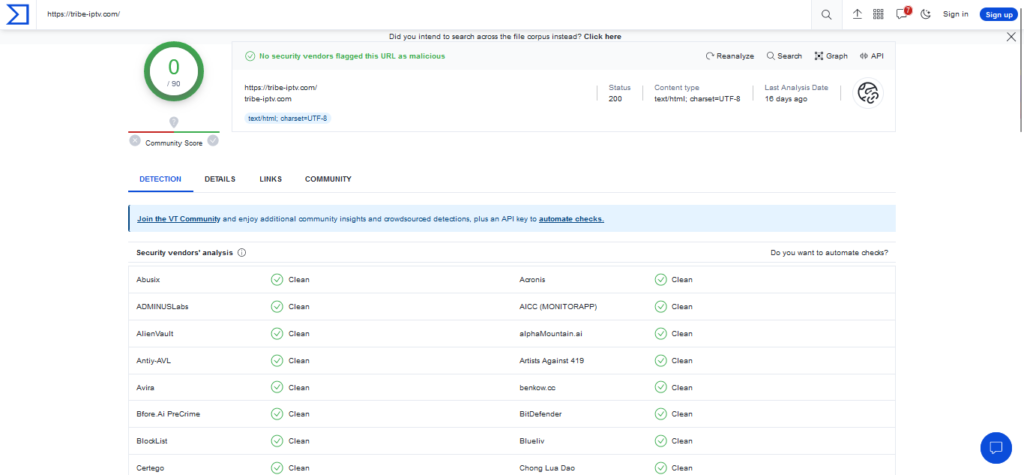Click the Status value '200'
Screen dimensions: 1024x475
click(615, 99)
